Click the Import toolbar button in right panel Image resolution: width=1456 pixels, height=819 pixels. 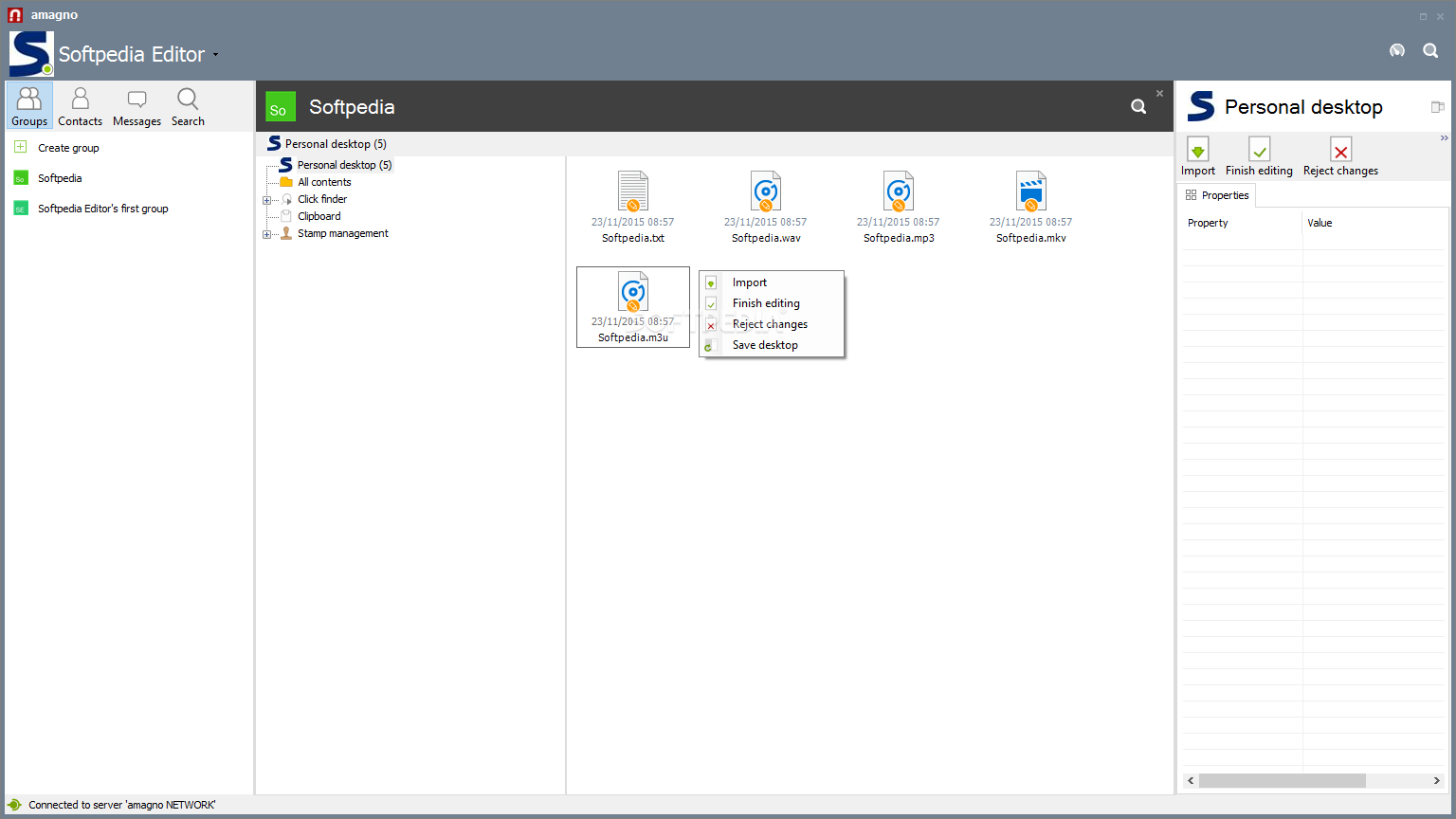1198,156
